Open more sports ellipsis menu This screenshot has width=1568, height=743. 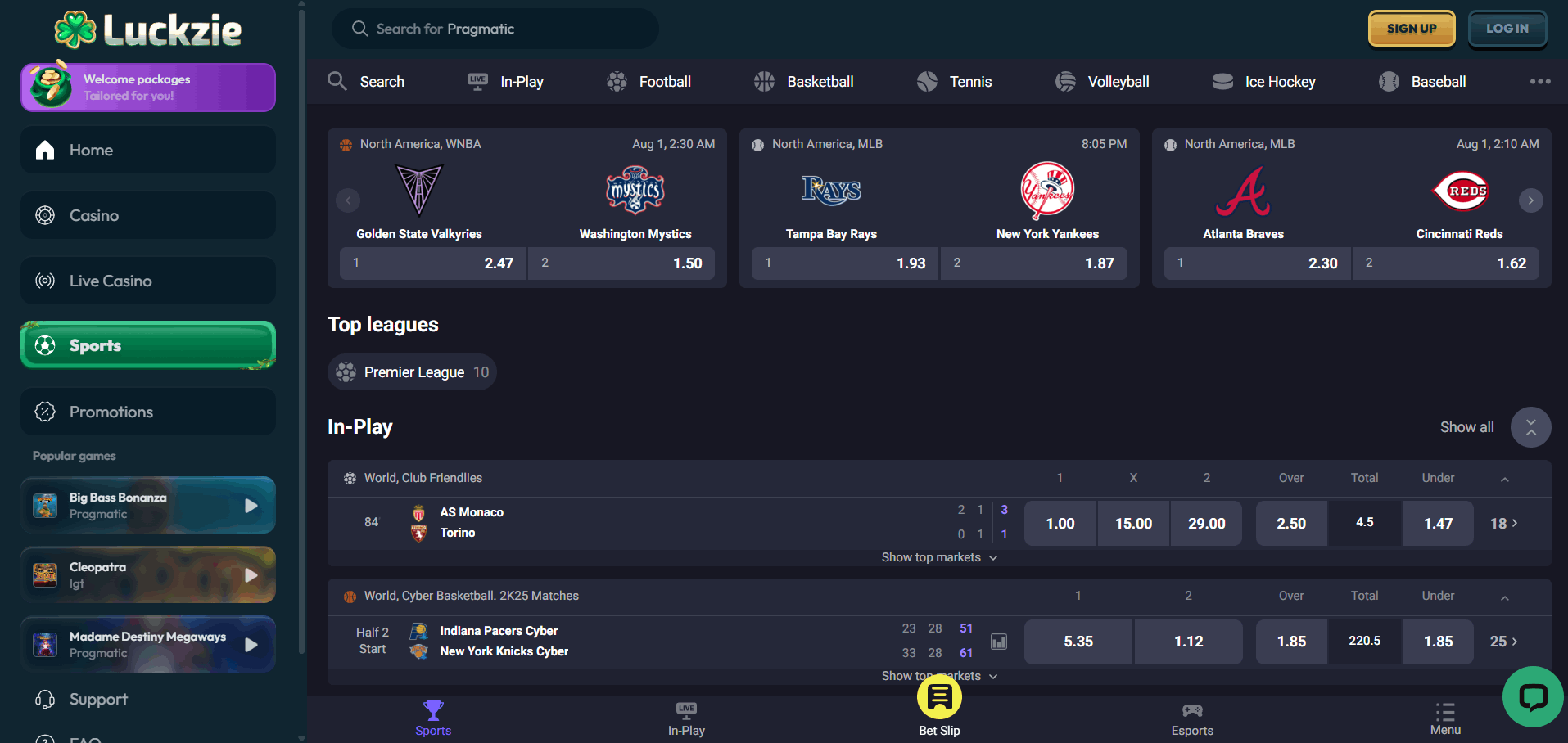pos(1540,81)
